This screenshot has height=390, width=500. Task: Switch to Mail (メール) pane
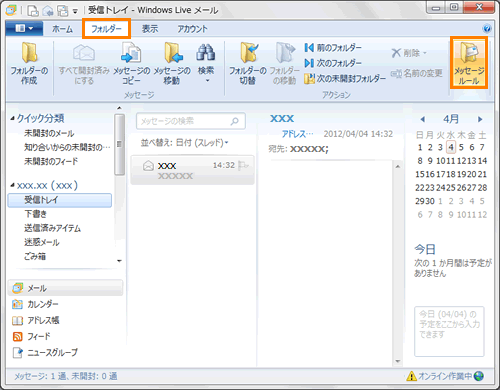tap(66, 288)
